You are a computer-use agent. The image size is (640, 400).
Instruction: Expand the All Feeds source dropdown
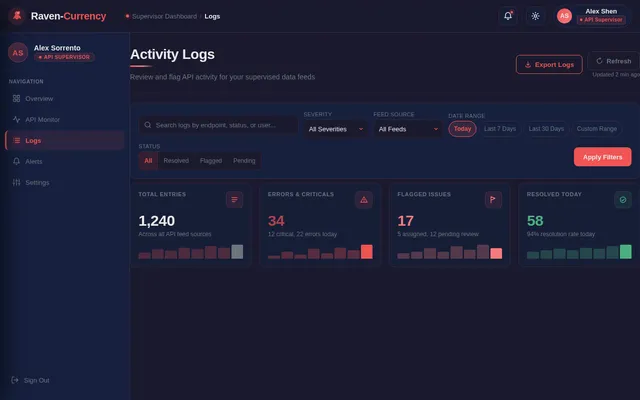(x=407, y=129)
